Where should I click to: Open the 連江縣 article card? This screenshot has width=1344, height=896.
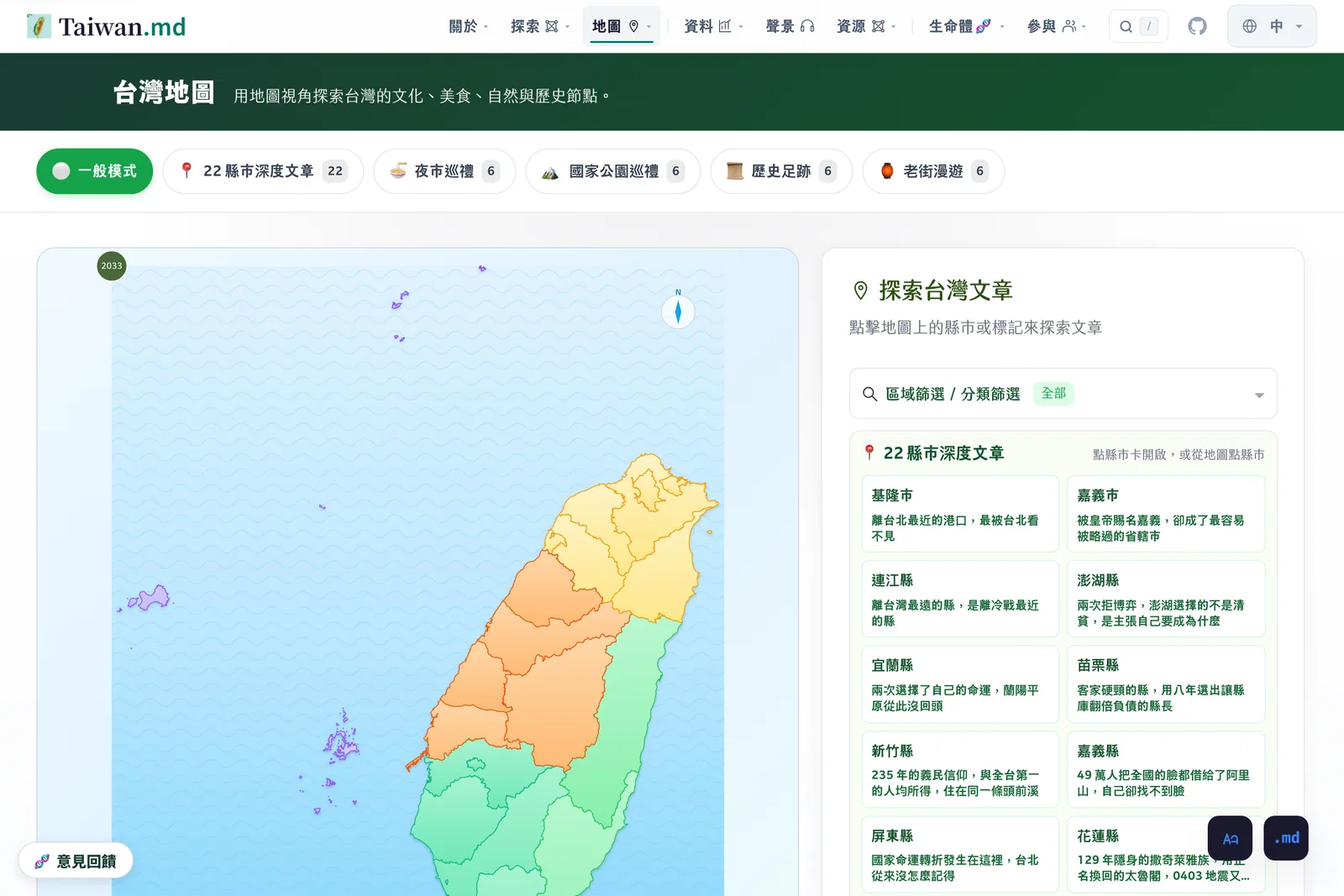(960, 599)
